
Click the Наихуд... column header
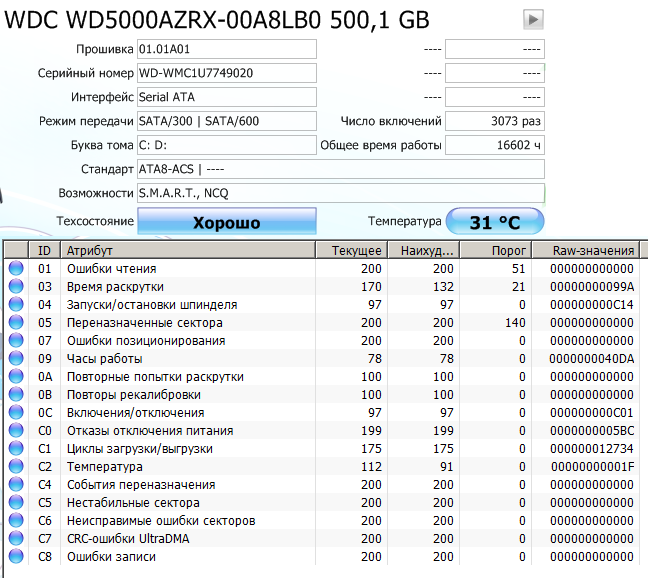424,250
